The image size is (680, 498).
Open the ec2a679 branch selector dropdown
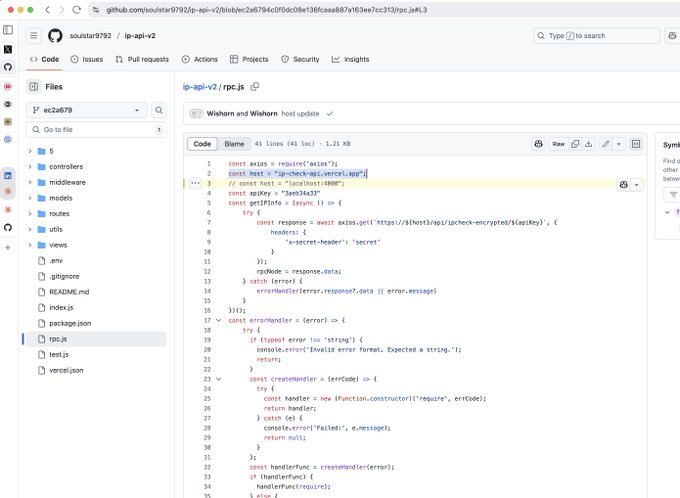click(87, 110)
